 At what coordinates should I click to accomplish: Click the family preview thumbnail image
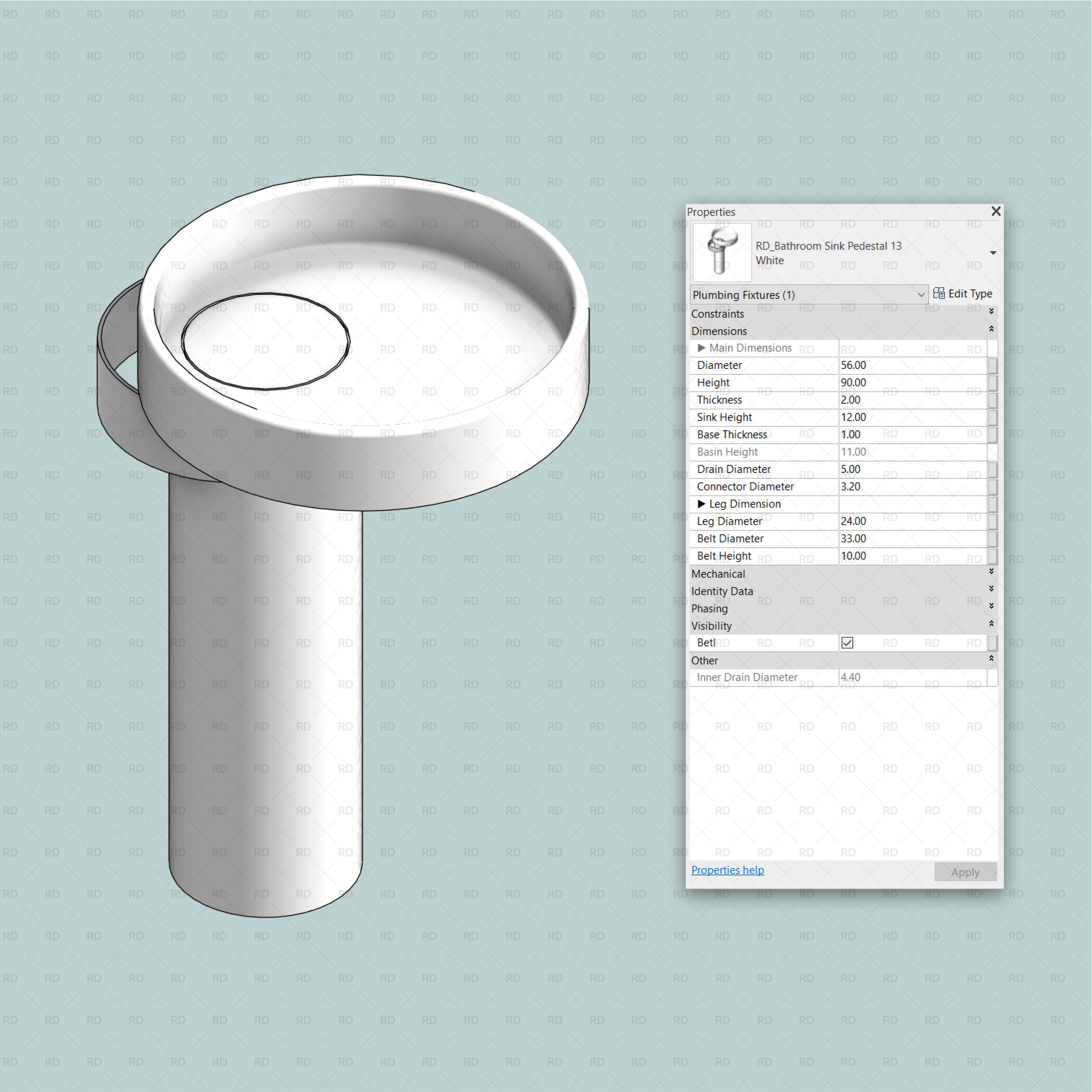coord(722,252)
